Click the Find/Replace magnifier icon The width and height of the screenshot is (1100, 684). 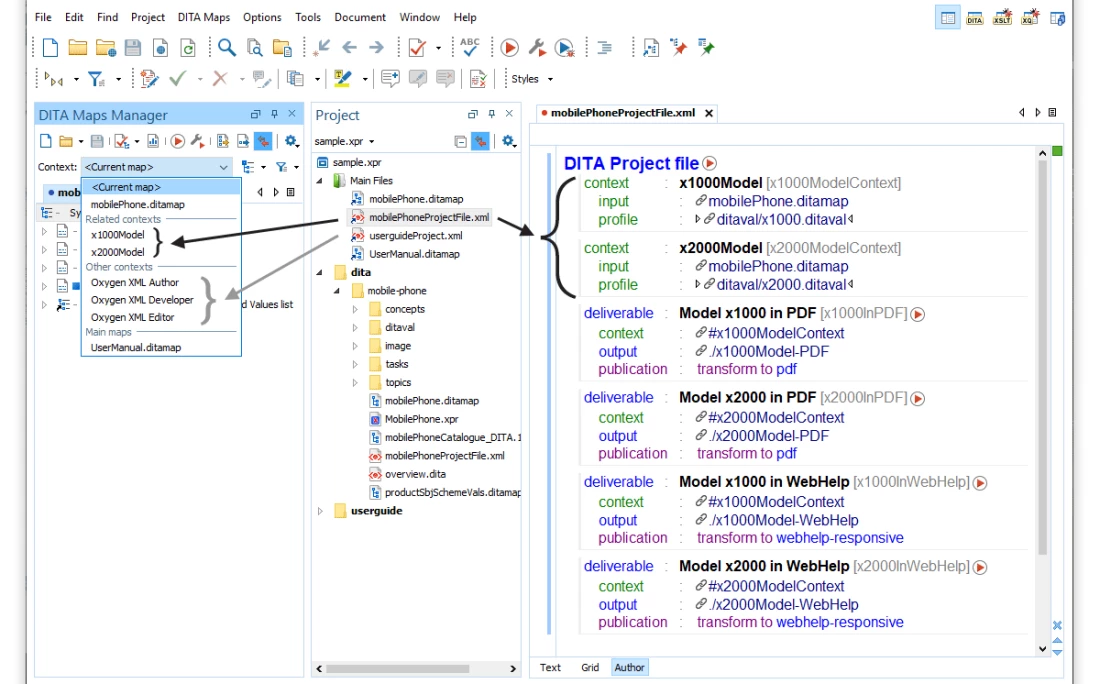pyautogui.click(x=227, y=47)
